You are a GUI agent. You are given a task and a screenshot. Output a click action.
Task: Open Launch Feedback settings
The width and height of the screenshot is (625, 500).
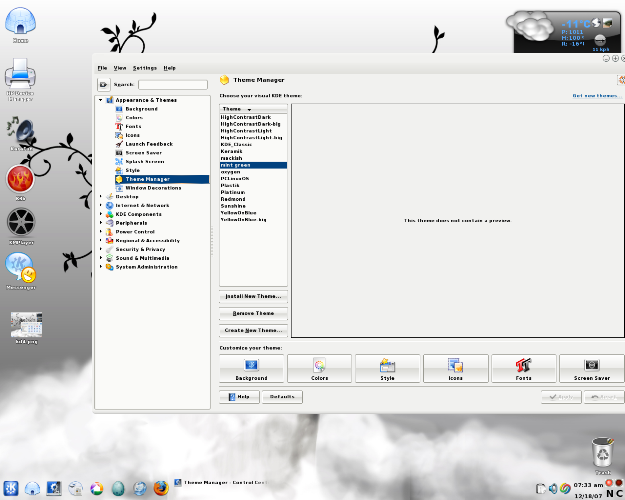(x=149, y=144)
